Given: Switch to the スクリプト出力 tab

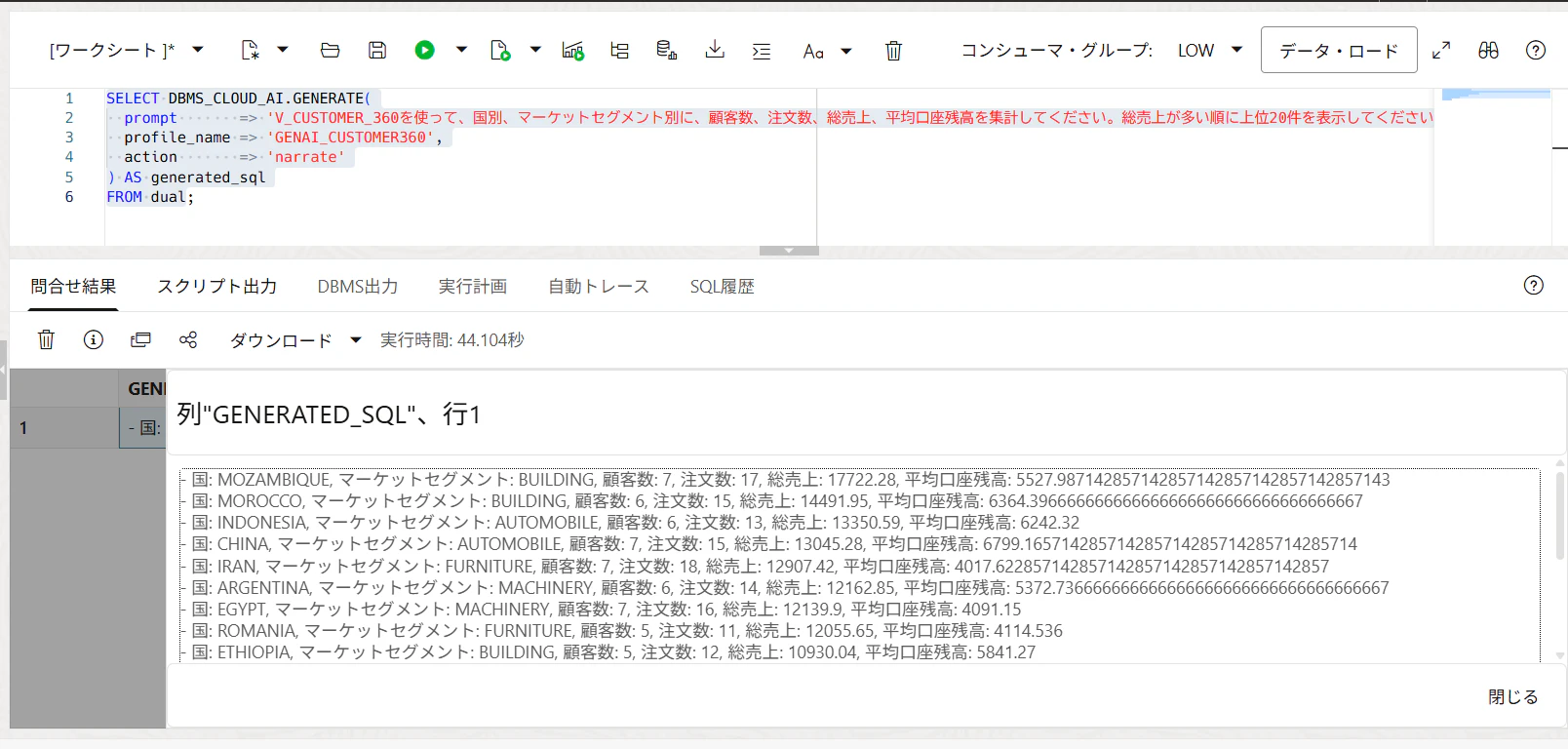Looking at the screenshot, I should [217, 286].
